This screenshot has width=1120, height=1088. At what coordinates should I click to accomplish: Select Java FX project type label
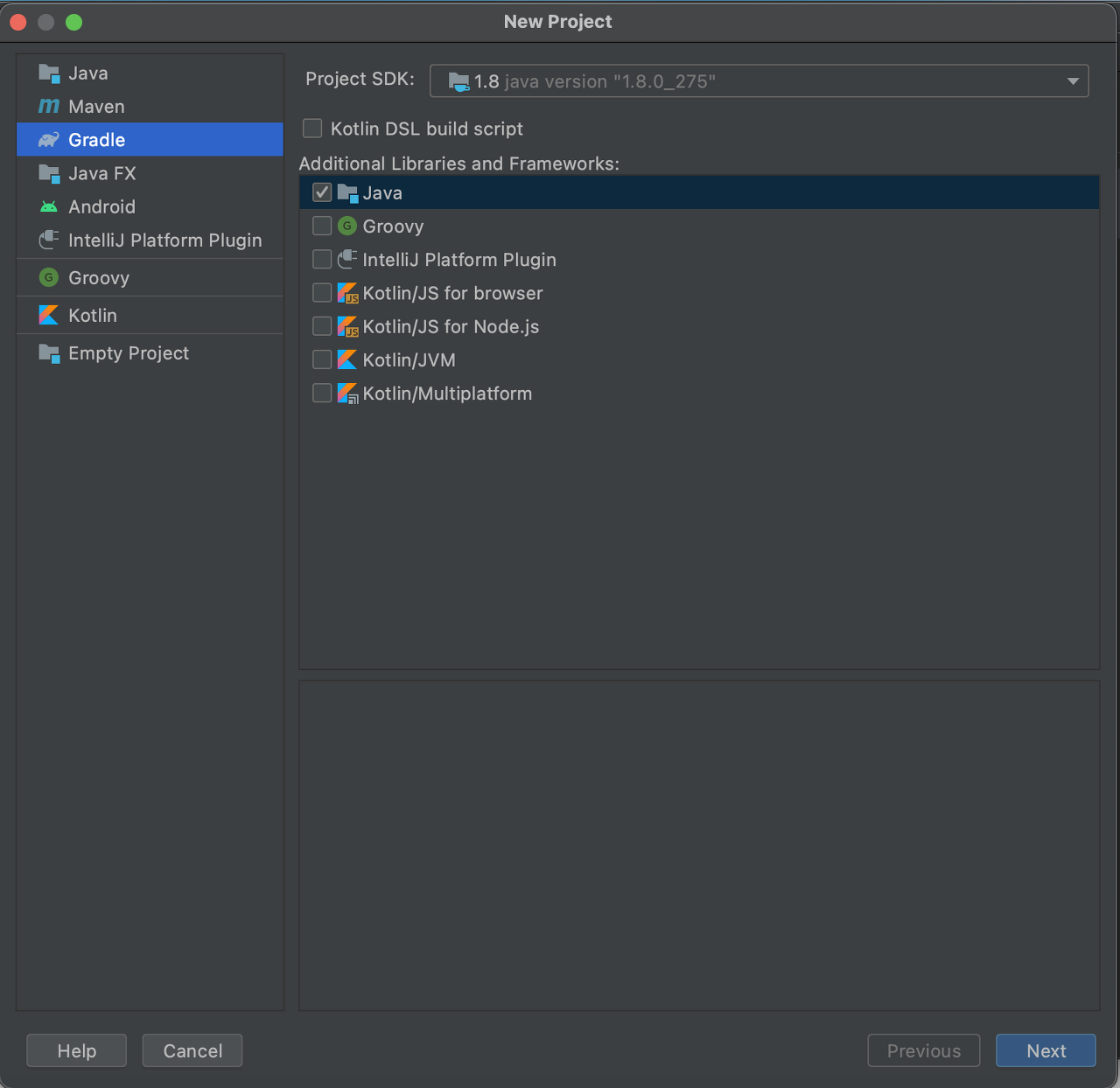click(x=102, y=173)
